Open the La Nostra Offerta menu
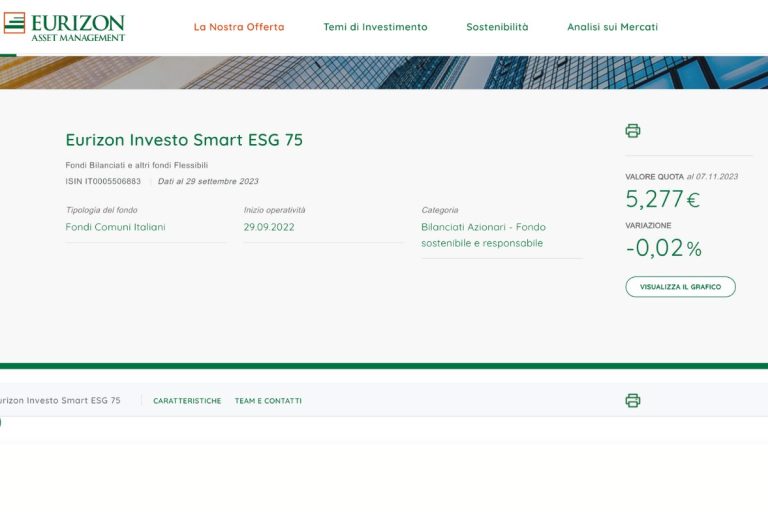The image size is (768, 512). [x=239, y=27]
